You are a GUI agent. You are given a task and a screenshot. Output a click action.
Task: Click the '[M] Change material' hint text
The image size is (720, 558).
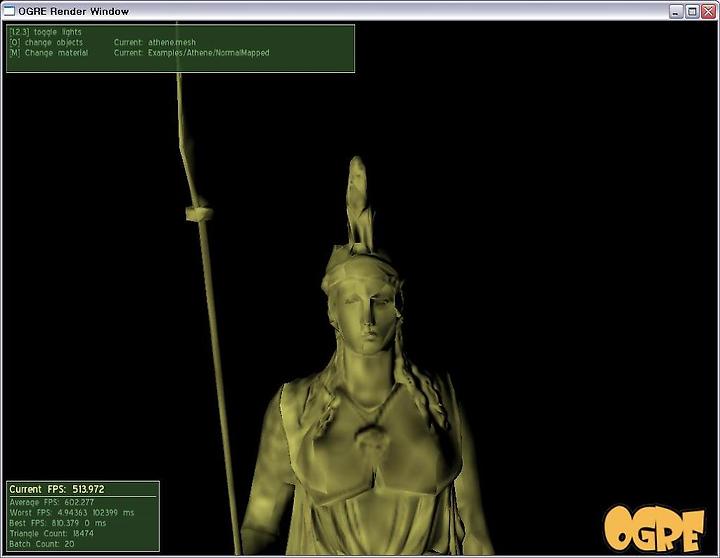pos(49,53)
